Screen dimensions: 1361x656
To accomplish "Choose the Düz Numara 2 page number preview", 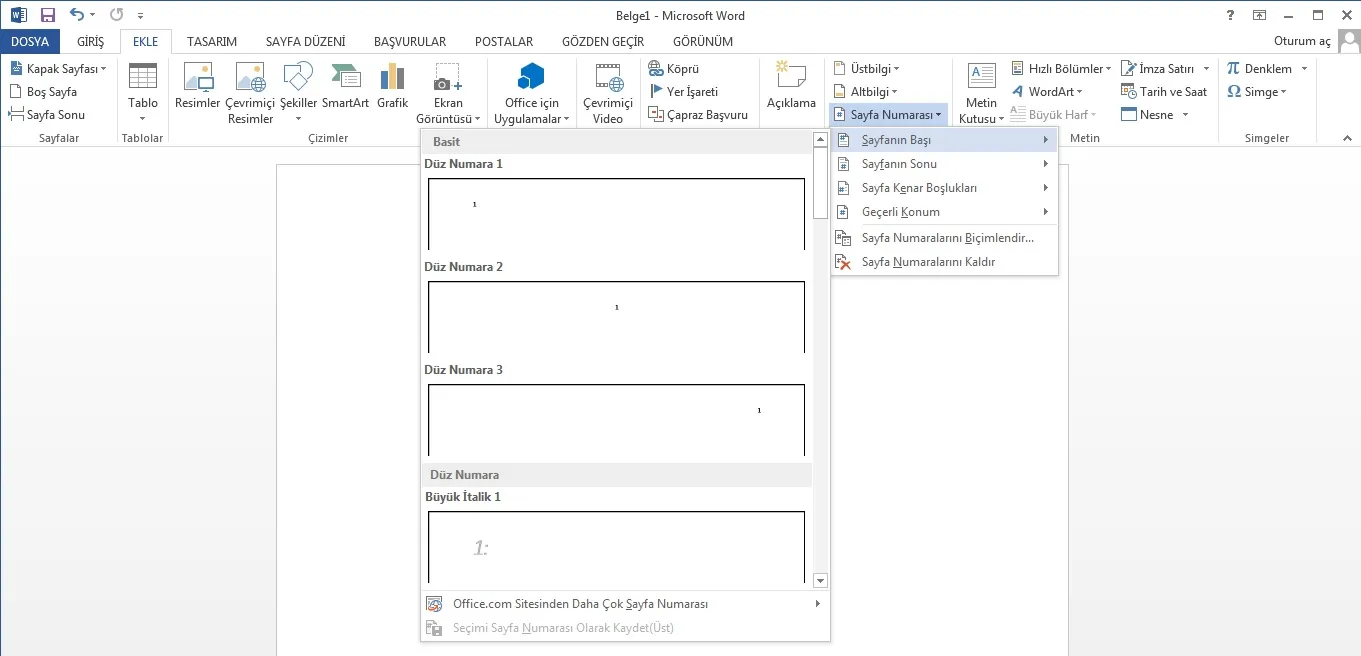I will coord(616,316).
